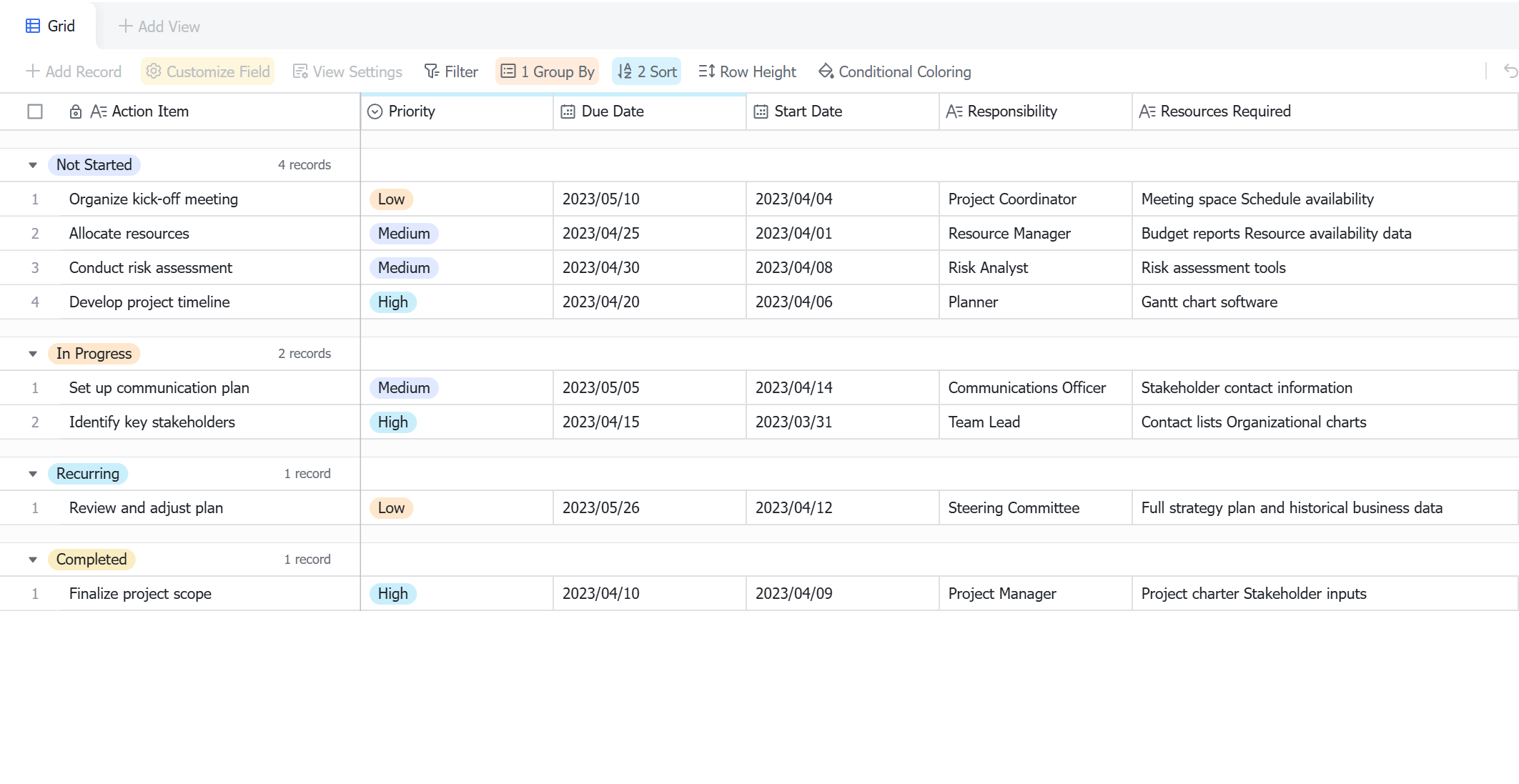Click the Customize Field gear icon
Screen dimensions: 1519x784
click(x=154, y=71)
